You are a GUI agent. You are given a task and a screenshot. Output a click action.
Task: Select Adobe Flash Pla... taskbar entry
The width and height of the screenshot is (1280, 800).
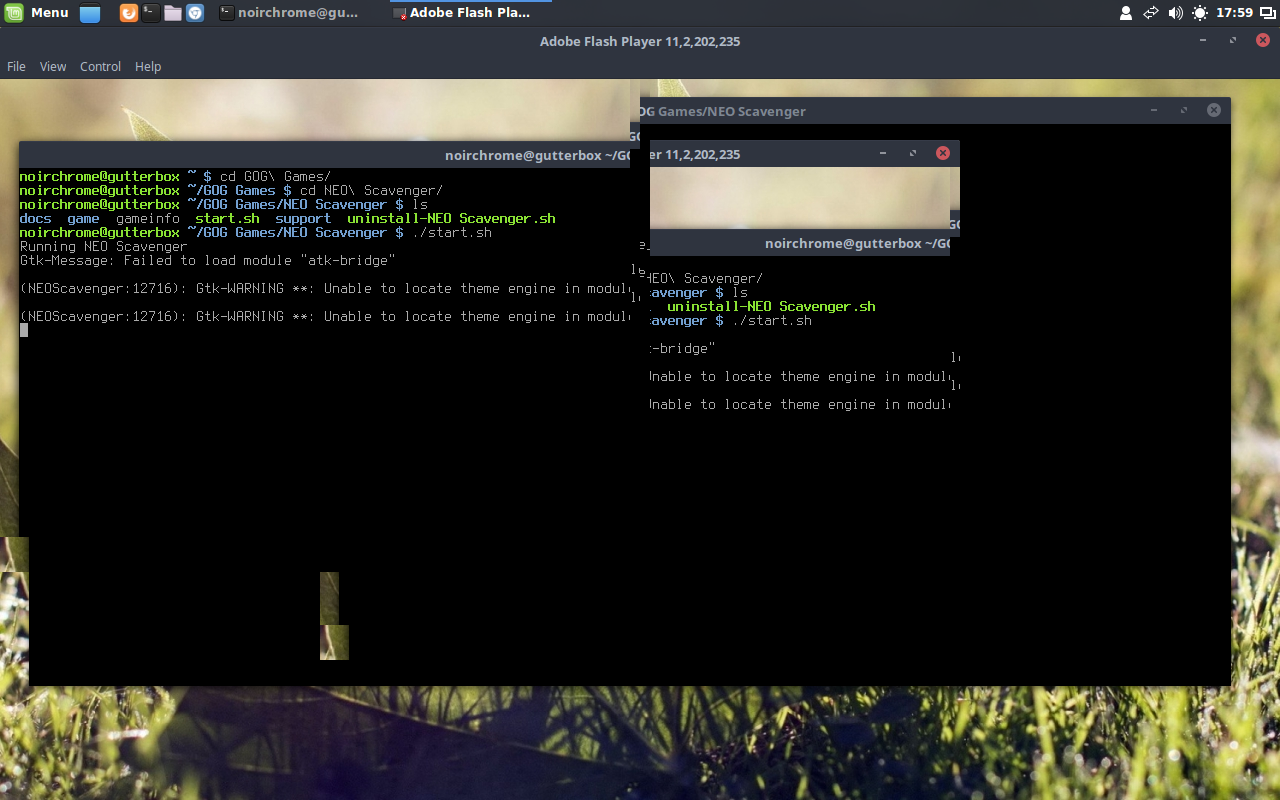[x=469, y=13]
